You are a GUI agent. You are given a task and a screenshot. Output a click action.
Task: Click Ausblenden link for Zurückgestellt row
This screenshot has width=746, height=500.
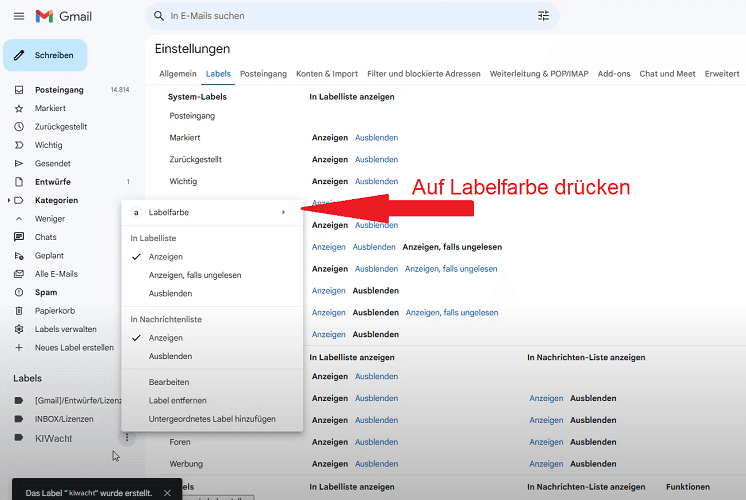[376, 159]
